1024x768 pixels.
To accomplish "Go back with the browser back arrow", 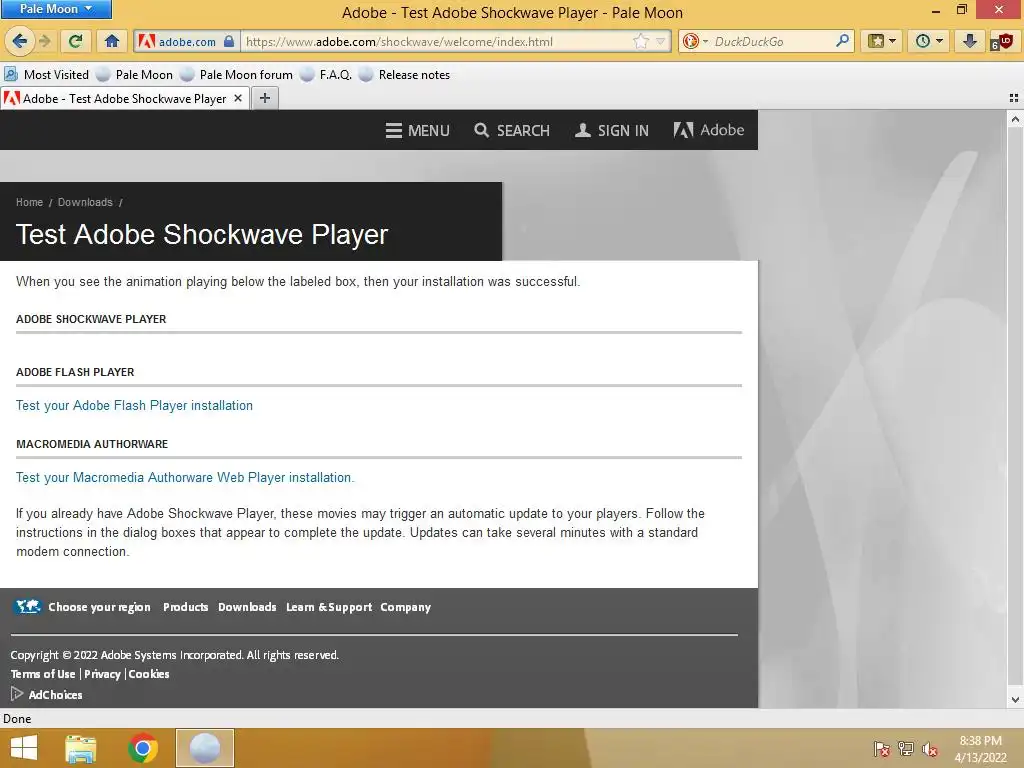I will tap(19, 41).
